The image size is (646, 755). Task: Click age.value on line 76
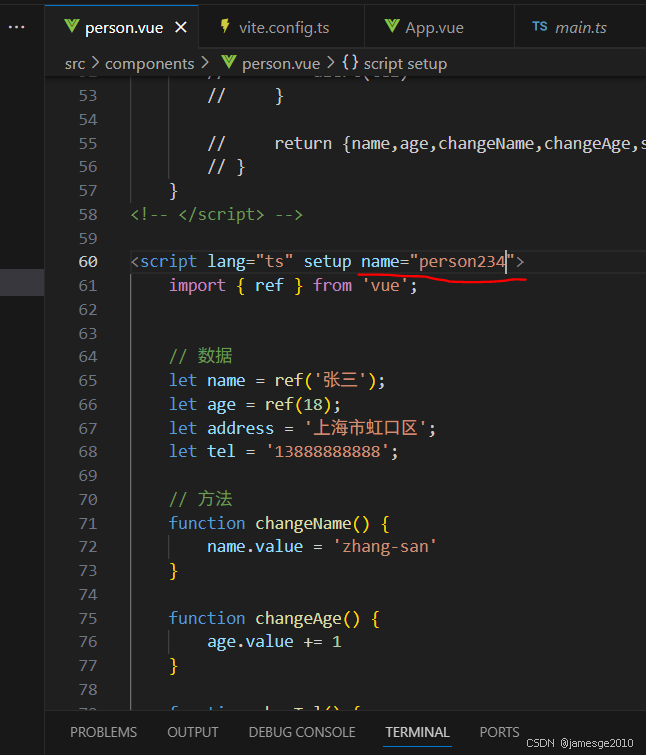tap(250, 642)
